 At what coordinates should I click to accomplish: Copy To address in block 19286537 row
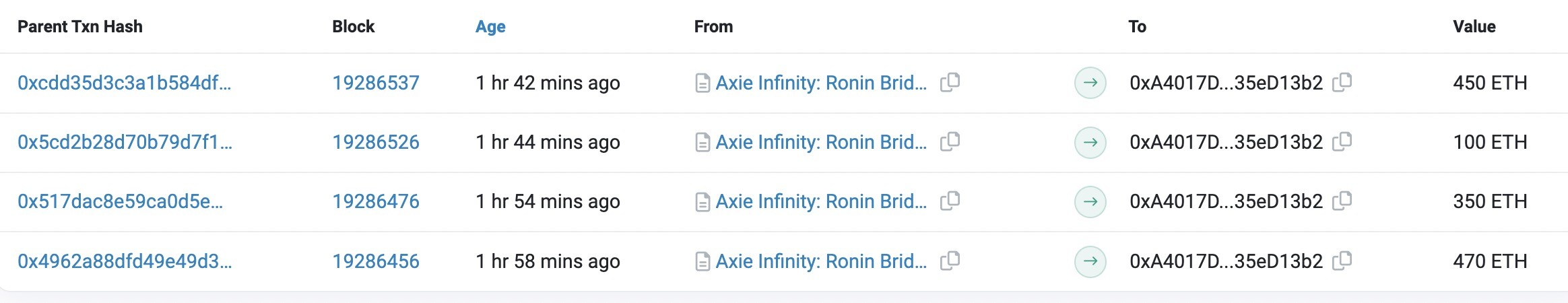click(x=1342, y=82)
